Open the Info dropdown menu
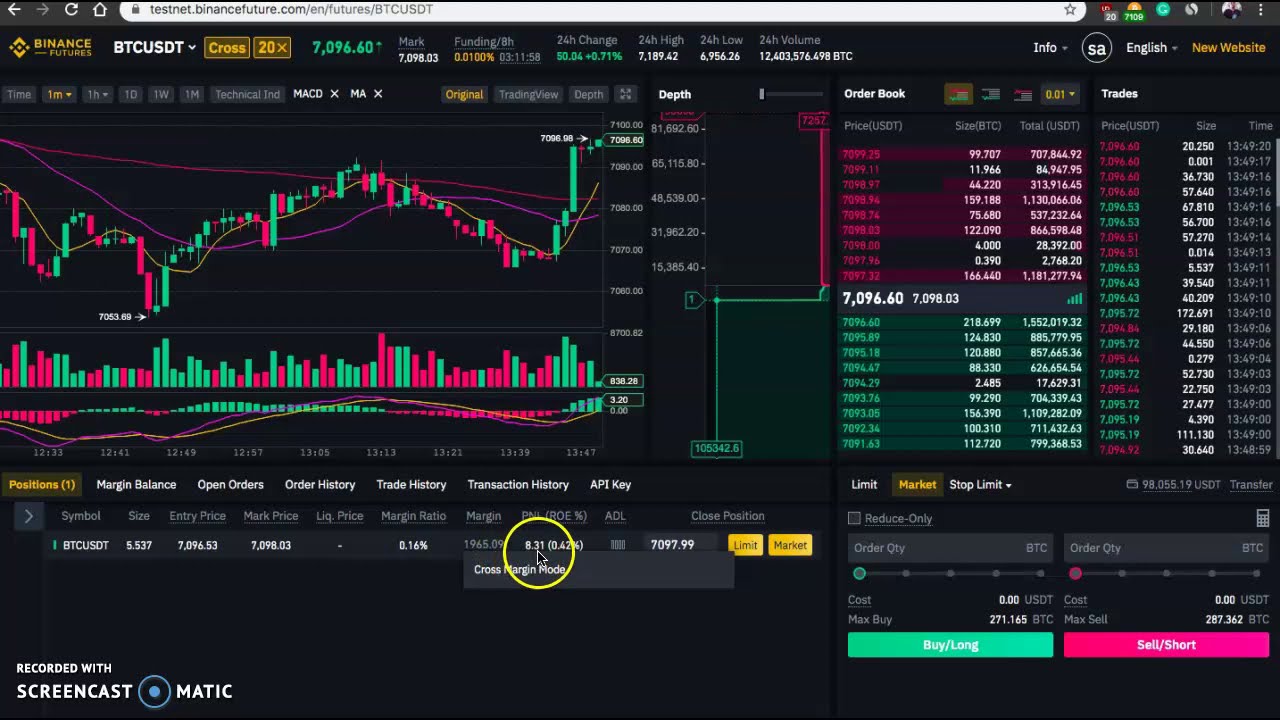Screen dimensions: 1280x720 coord(1050,47)
